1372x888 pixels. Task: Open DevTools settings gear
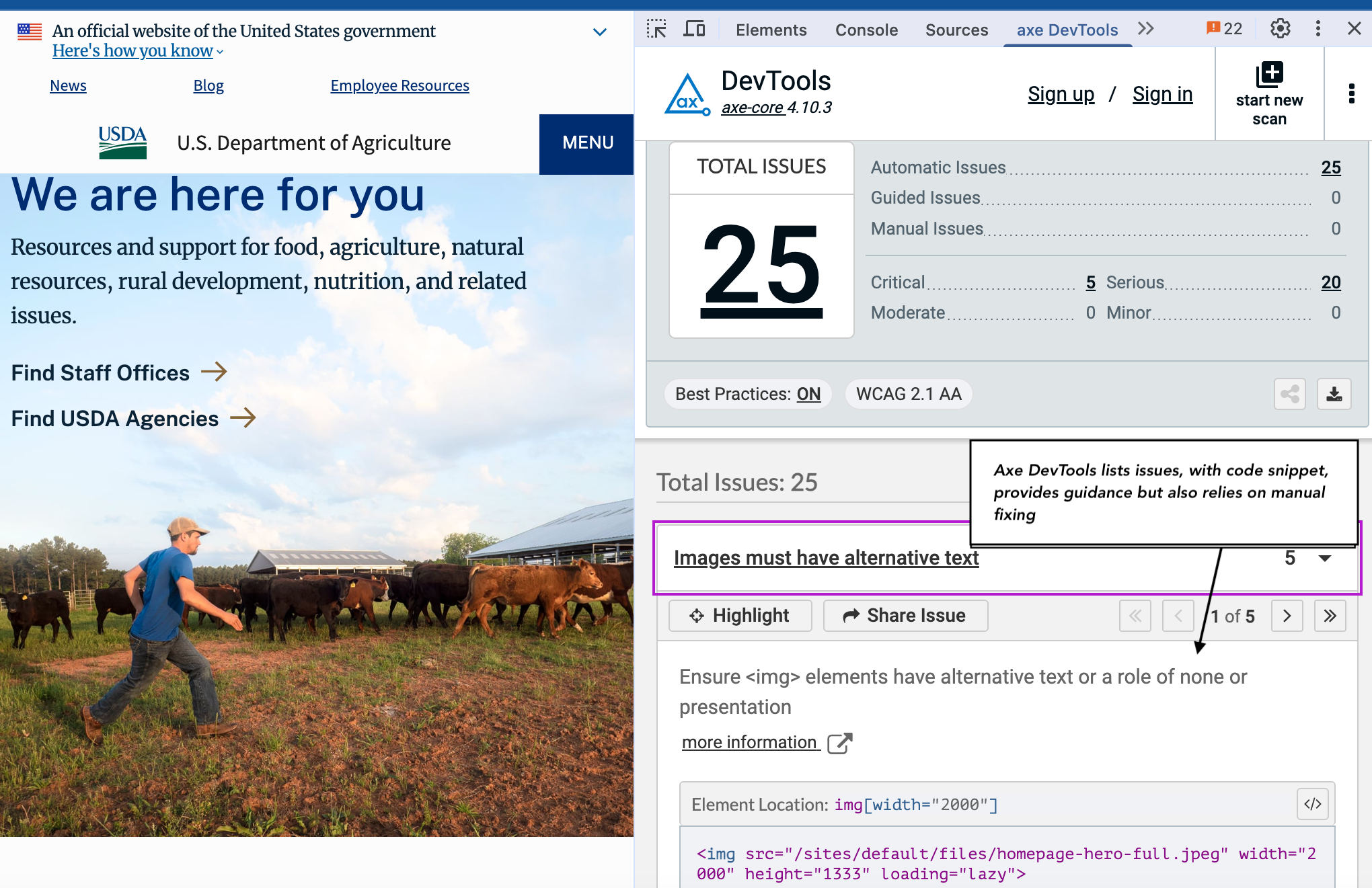[x=1280, y=29]
